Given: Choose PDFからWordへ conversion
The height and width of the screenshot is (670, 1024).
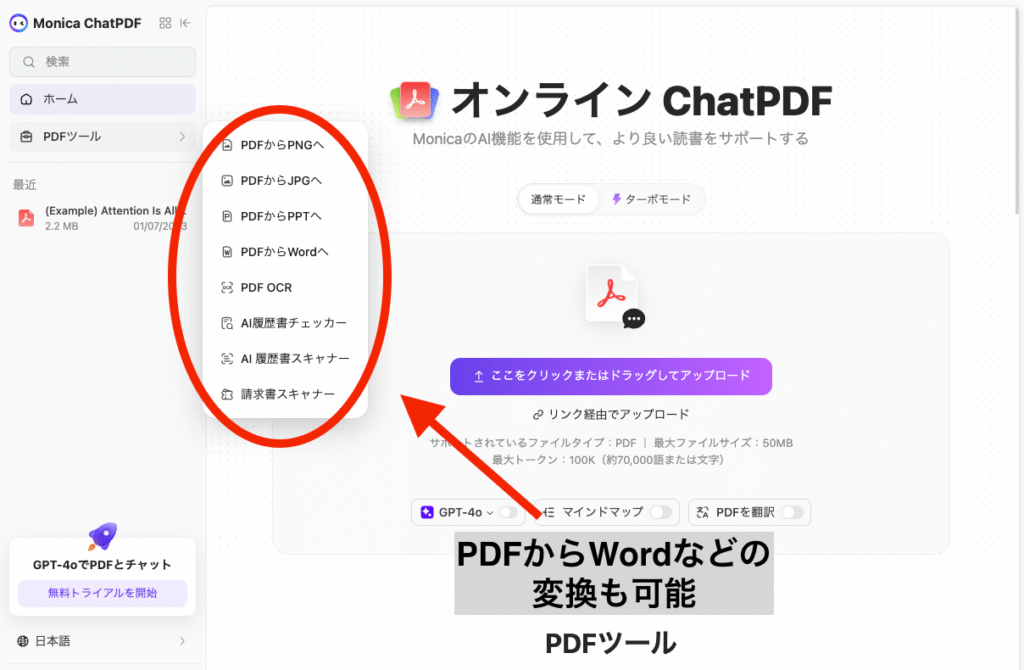Looking at the screenshot, I should [x=285, y=252].
